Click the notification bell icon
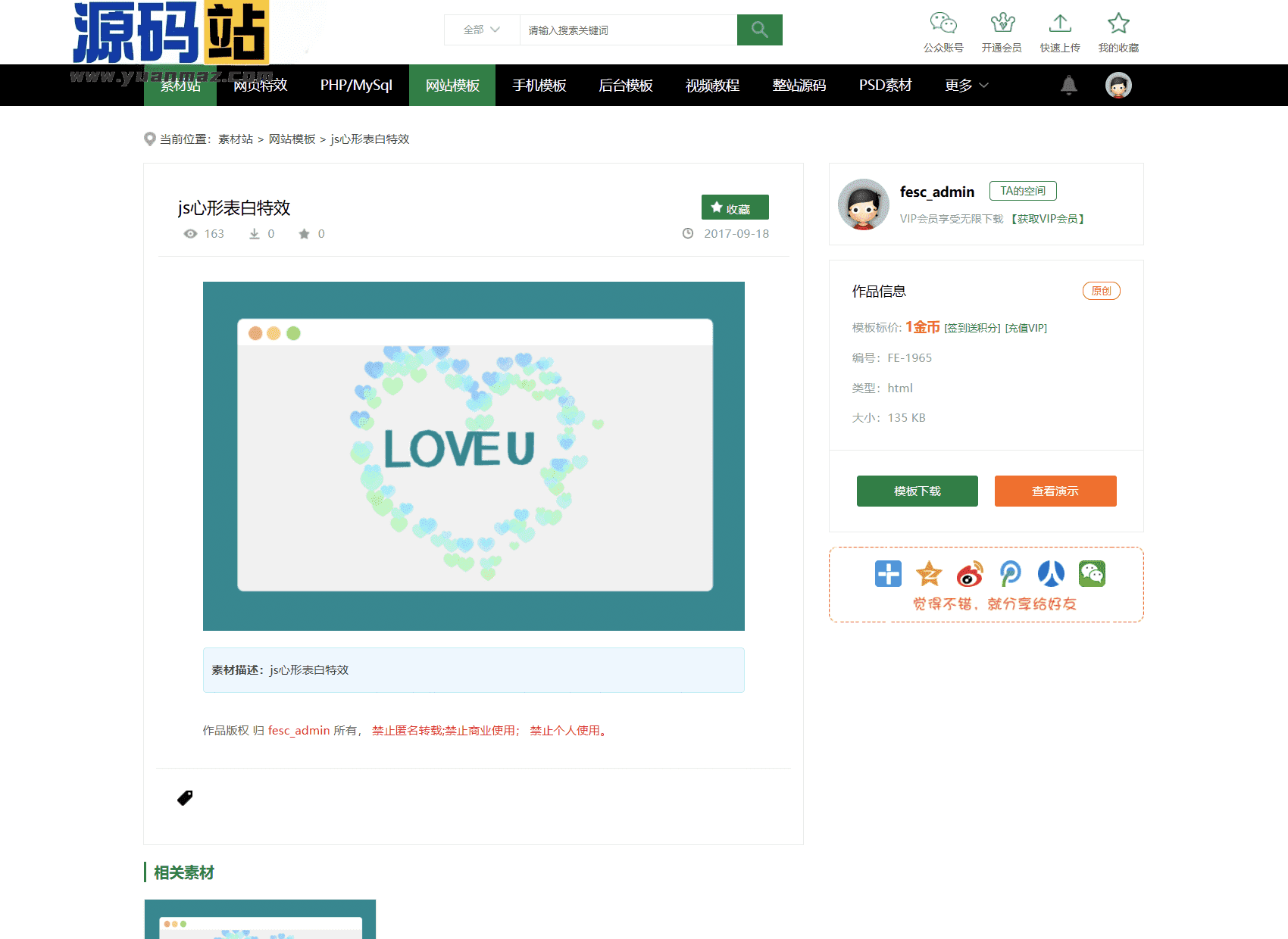 tap(1068, 85)
